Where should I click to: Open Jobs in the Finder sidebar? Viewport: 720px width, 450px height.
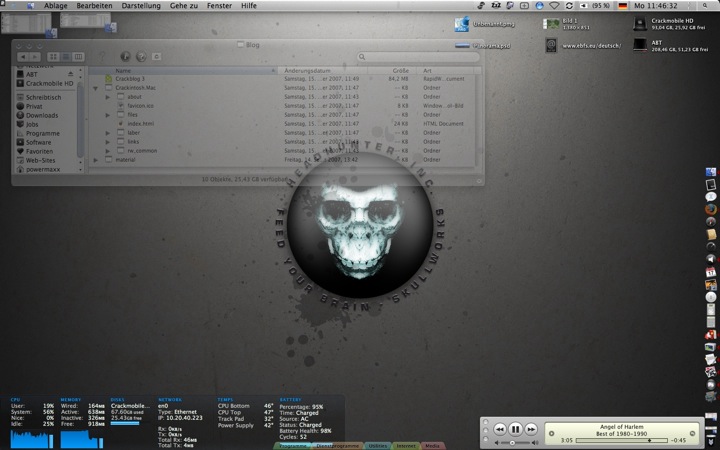point(28,124)
